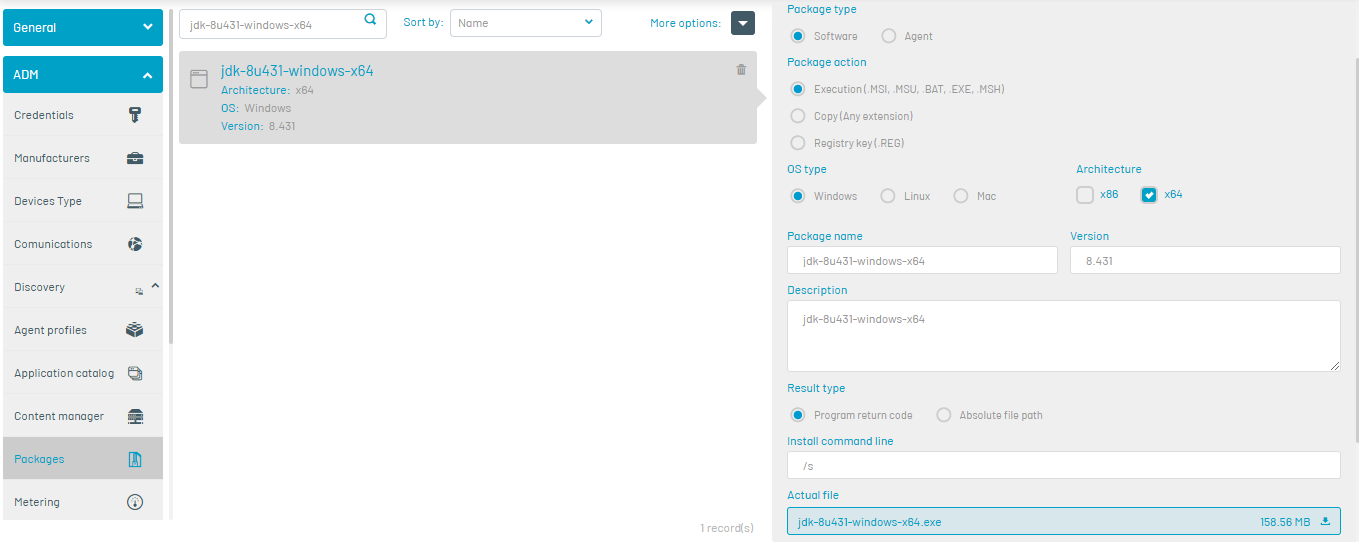
Task: Click "OS: Windows" in package card
Action: tap(256, 108)
